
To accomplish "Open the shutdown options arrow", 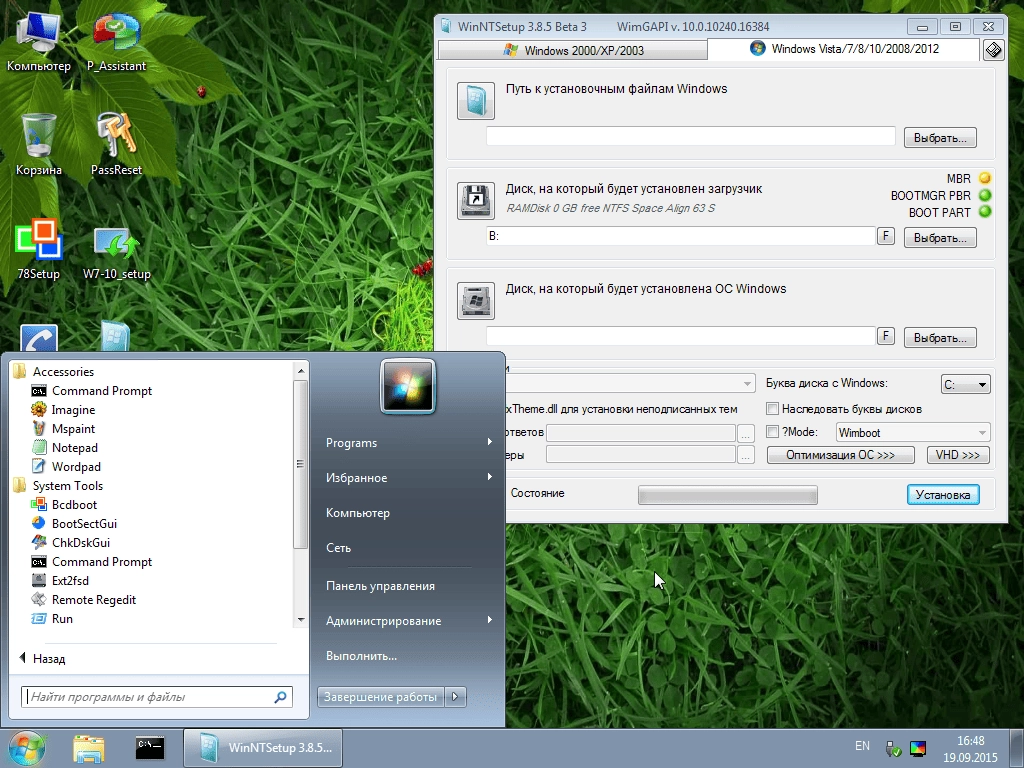I will (x=455, y=697).
